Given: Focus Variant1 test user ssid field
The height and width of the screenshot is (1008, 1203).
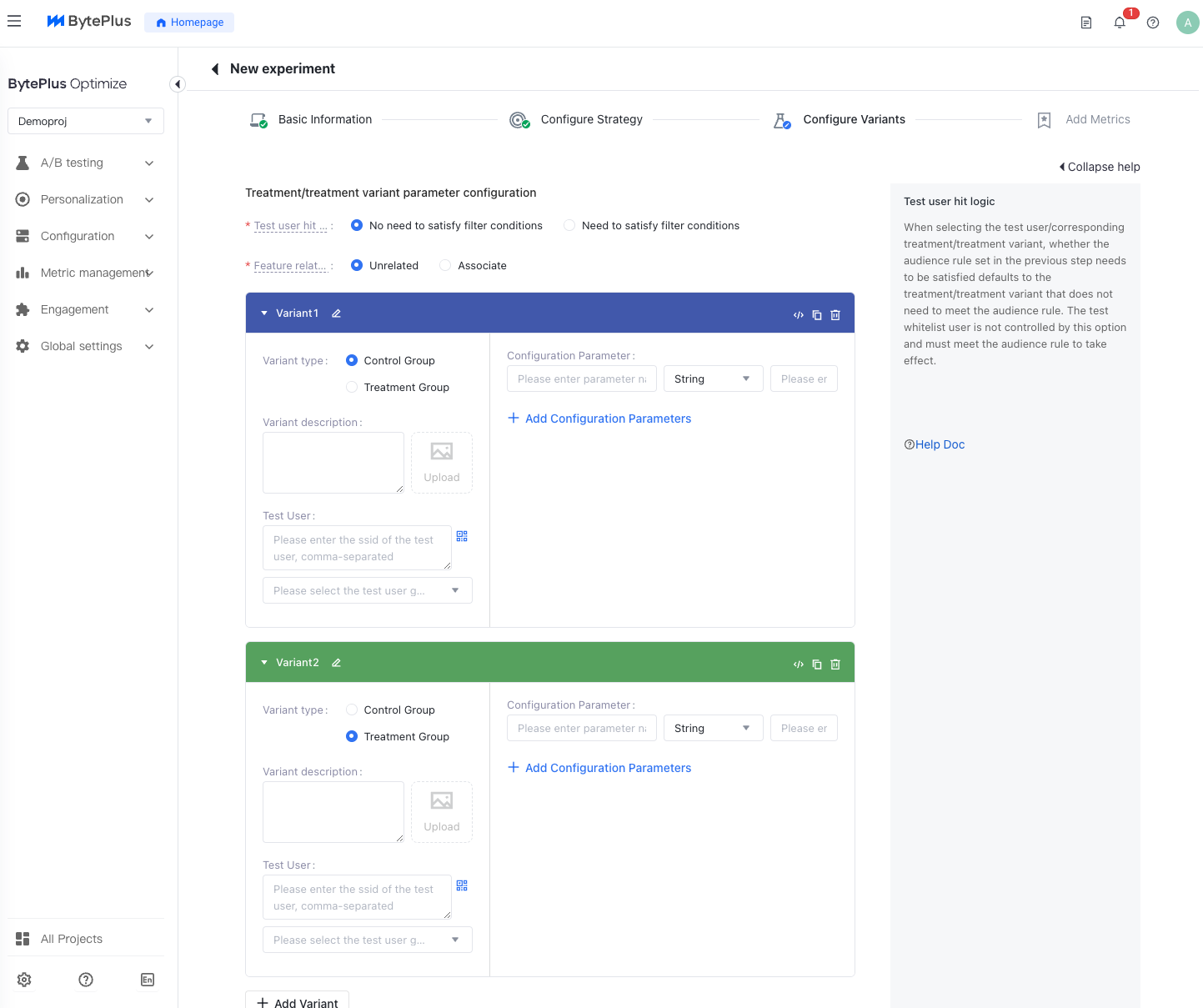Looking at the screenshot, I should click(x=357, y=548).
